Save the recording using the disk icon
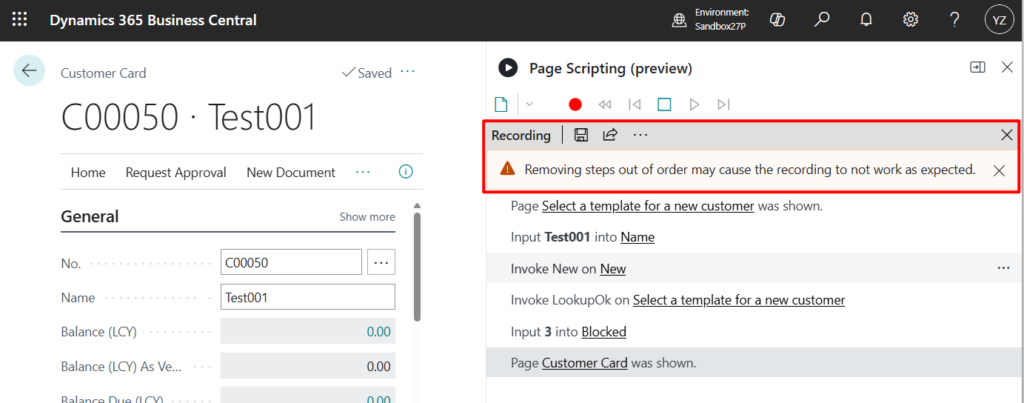This screenshot has width=1024, height=403. click(x=581, y=135)
